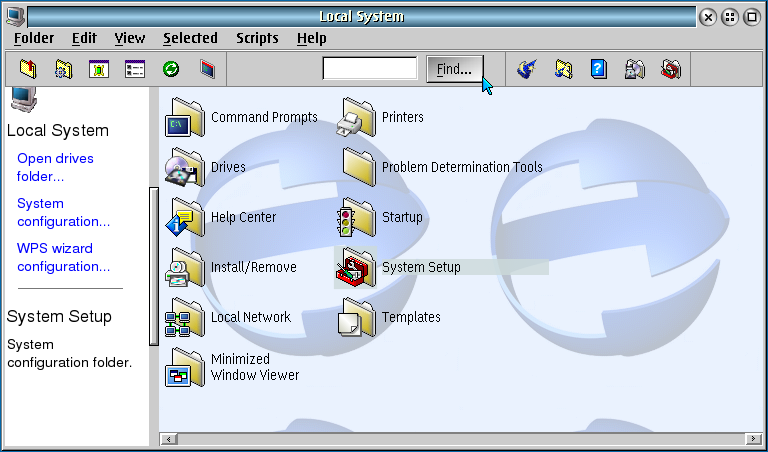Click the folder with blue arrow toolbar icon

[x=563, y=69]
